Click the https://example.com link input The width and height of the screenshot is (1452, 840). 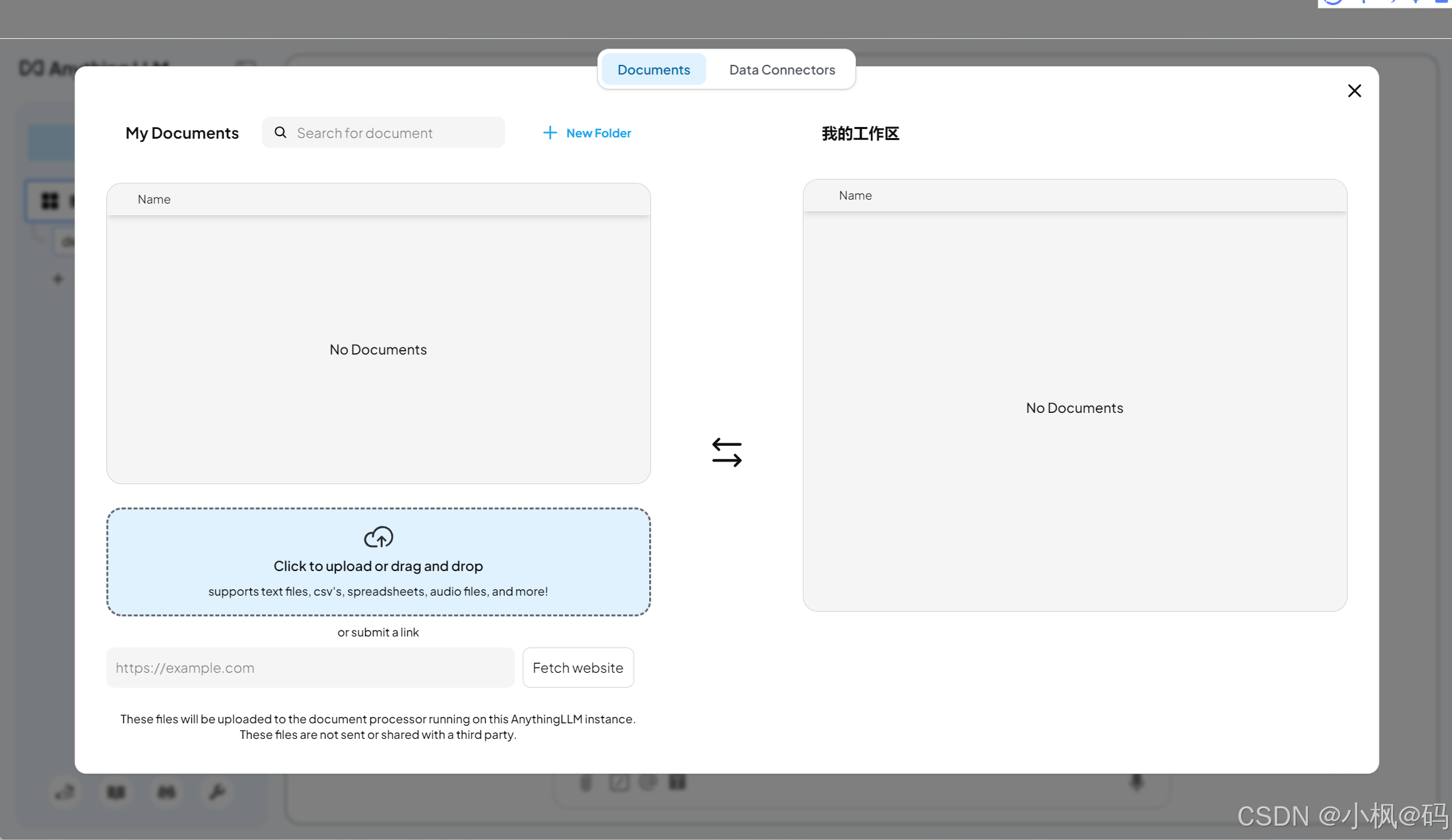click(x=310, y=668)
